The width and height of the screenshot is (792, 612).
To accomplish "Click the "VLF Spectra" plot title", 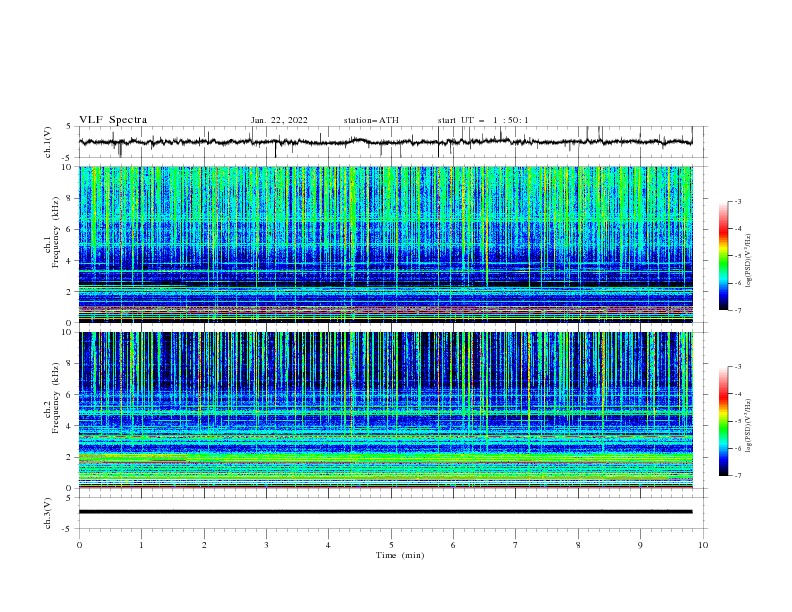I will tap(113, 120).
